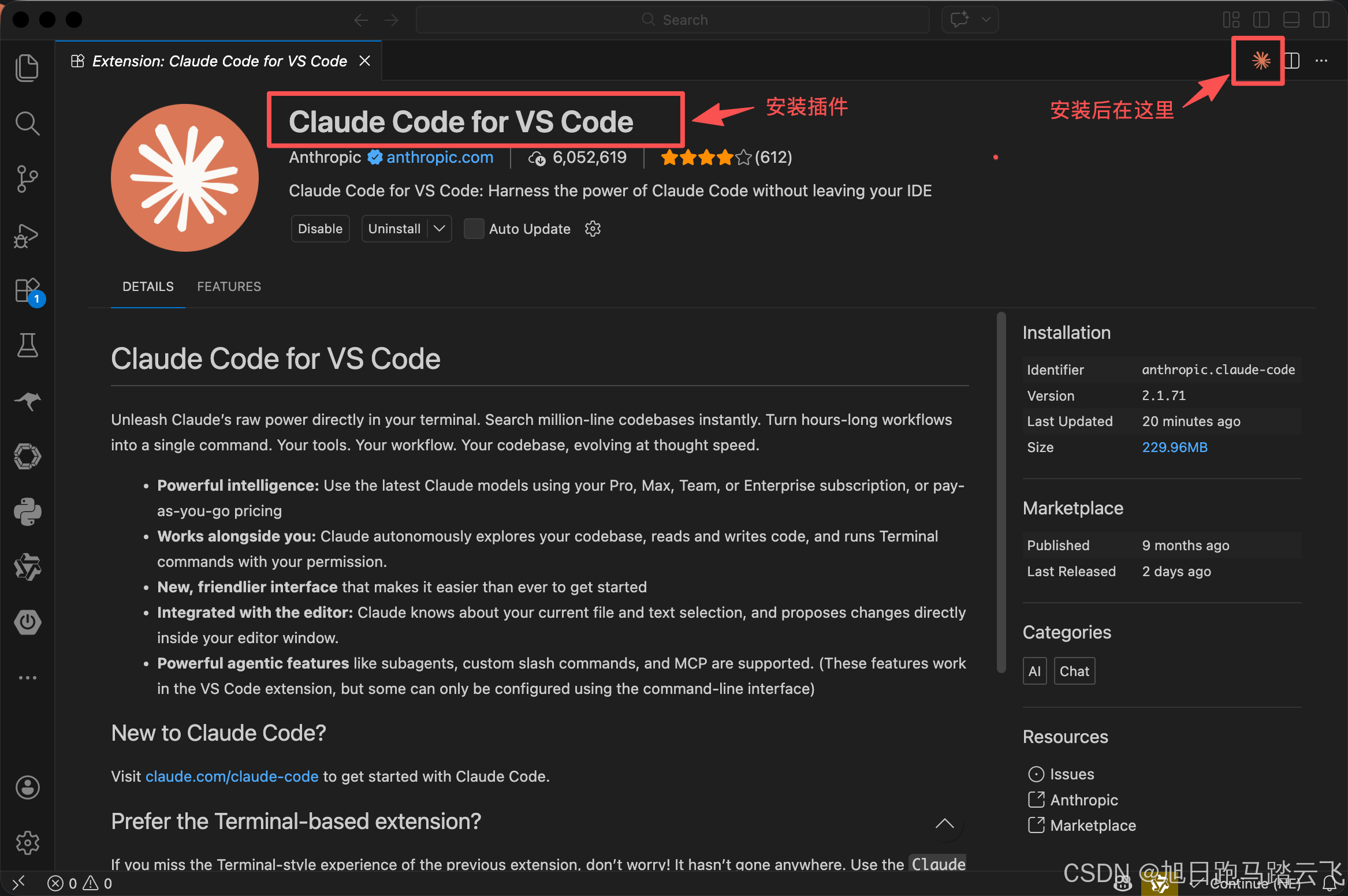The image size is (1348, 896).
Task: Enable the Auto Update checkbox
Action: point(474,229)
